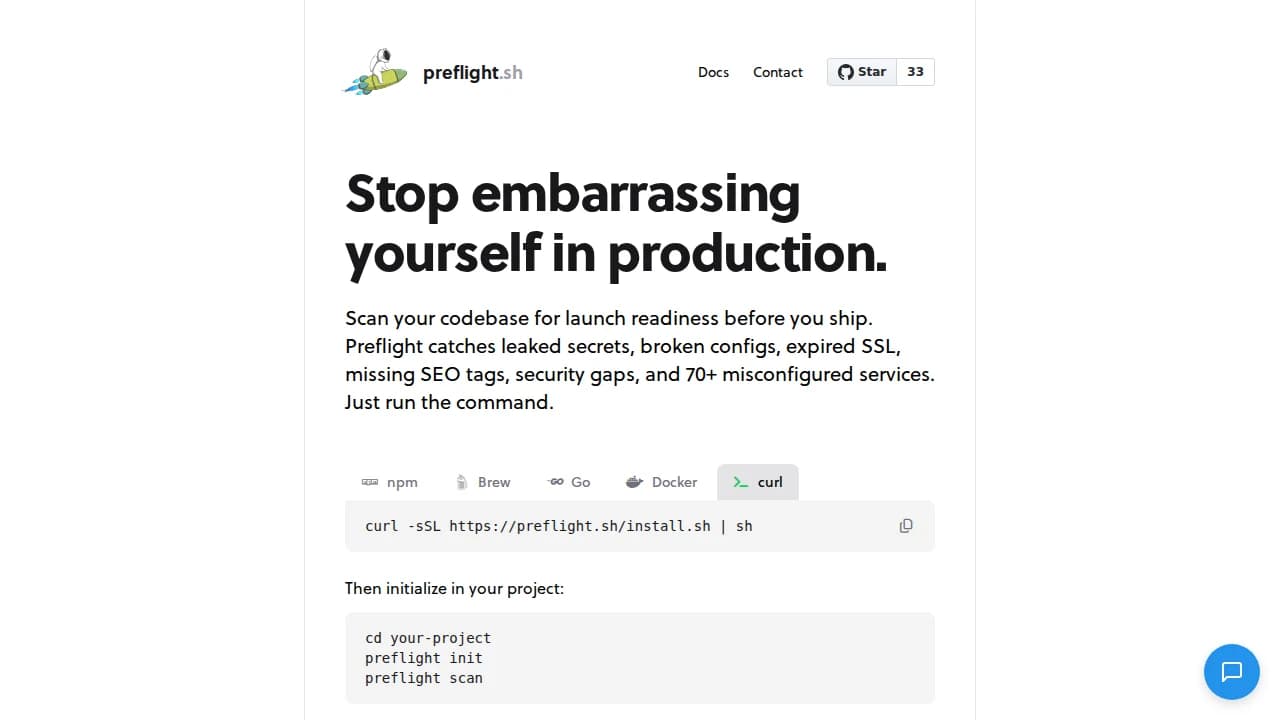Click the Go gopher icon
The width and height of the screenshot is (1280, 720).
556,482
